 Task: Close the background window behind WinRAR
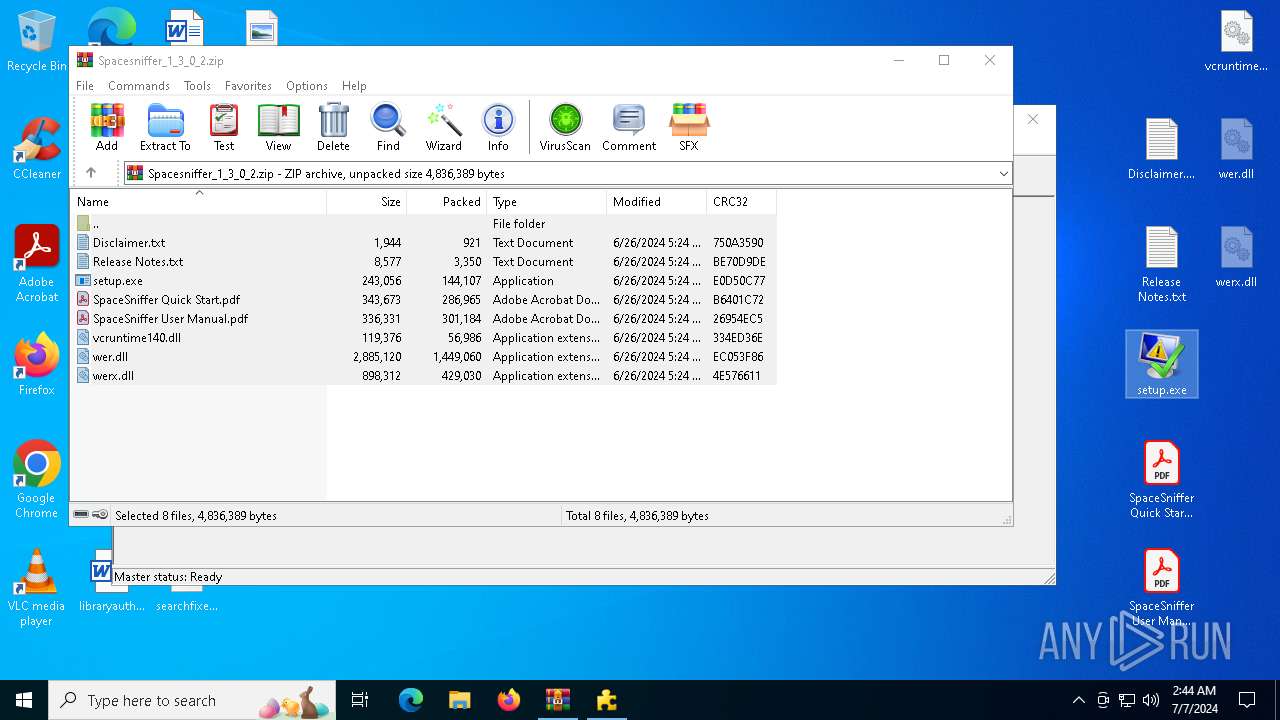pos(1033,119)
